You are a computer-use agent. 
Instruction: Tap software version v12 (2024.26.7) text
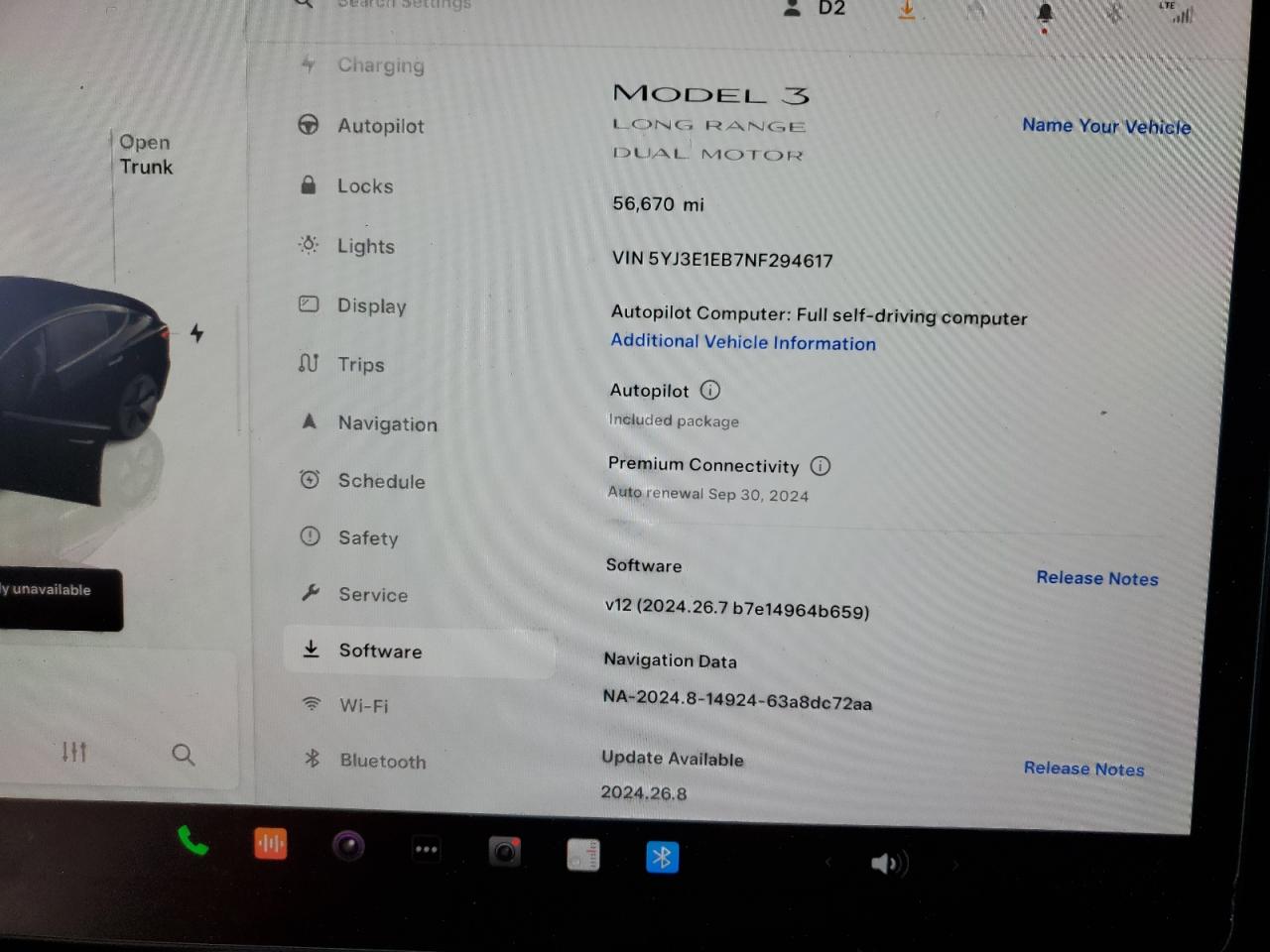(x=737, y=609)
